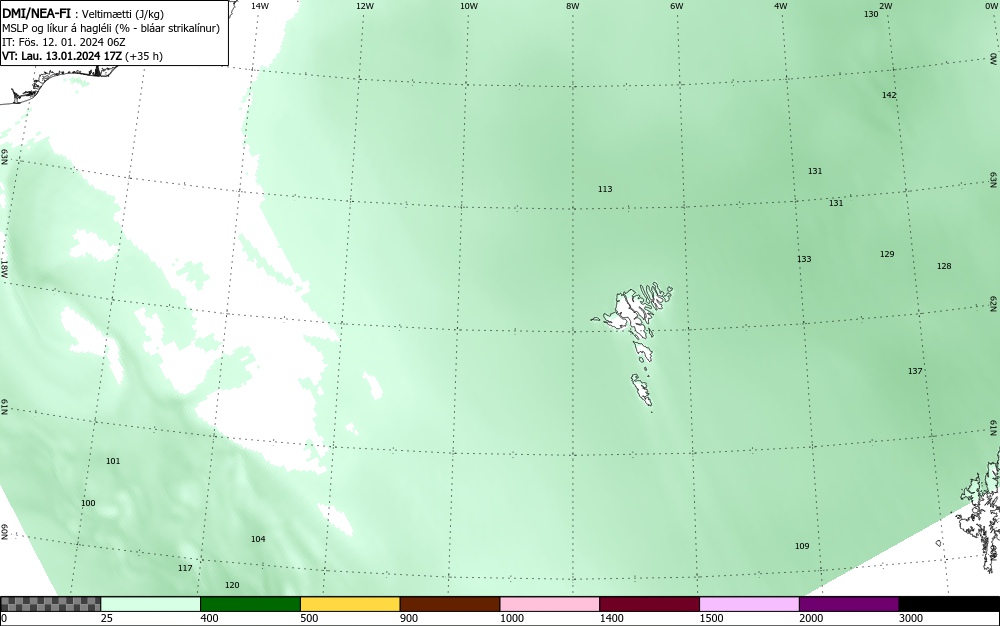Click the map value 104
Viewport: 1000px width, 626px height.
[258, 539]
